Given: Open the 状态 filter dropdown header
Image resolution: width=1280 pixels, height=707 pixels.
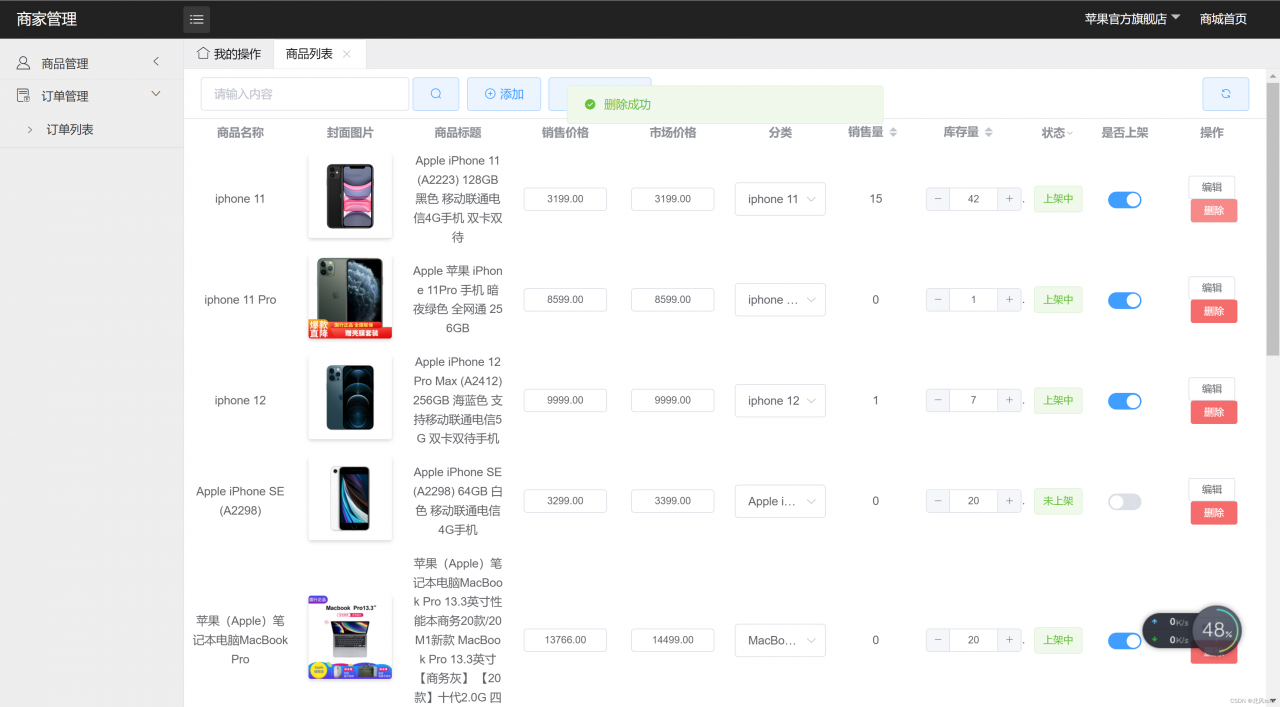Looking at the screenshot, I should pyautogui.click(x=1057, y=132).
